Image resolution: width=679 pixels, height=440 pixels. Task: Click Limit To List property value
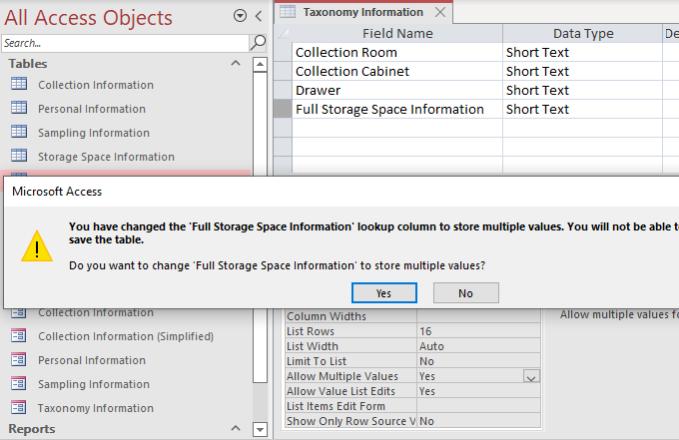(479, 361)
